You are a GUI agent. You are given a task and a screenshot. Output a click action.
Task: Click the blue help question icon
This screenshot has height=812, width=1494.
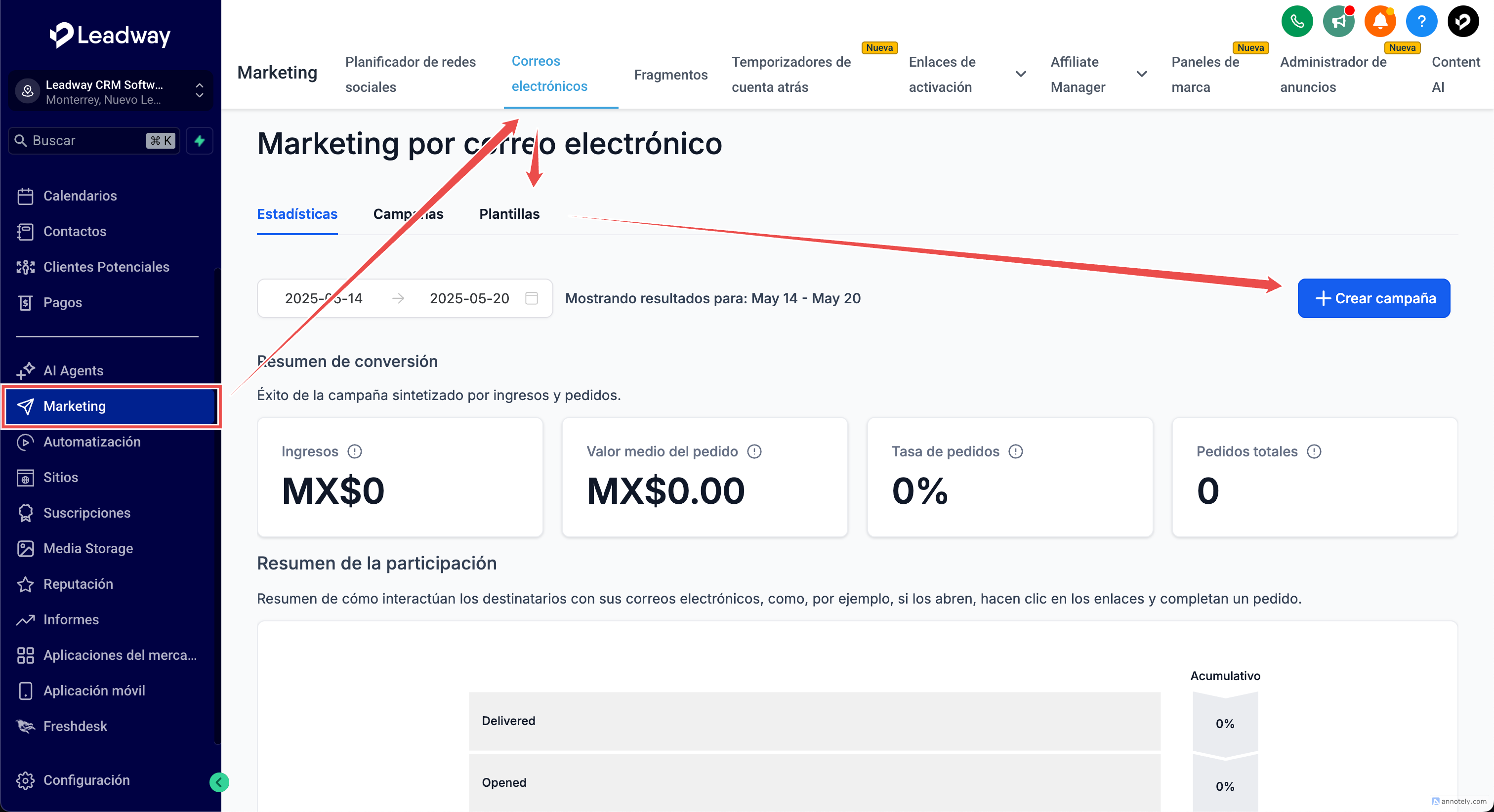click(x=1421, y=22)
